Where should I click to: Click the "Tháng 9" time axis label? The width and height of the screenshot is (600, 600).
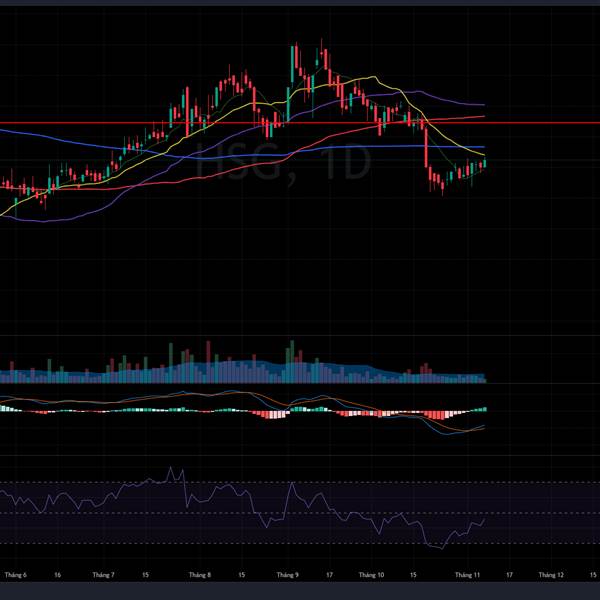[x=287, y=575]
